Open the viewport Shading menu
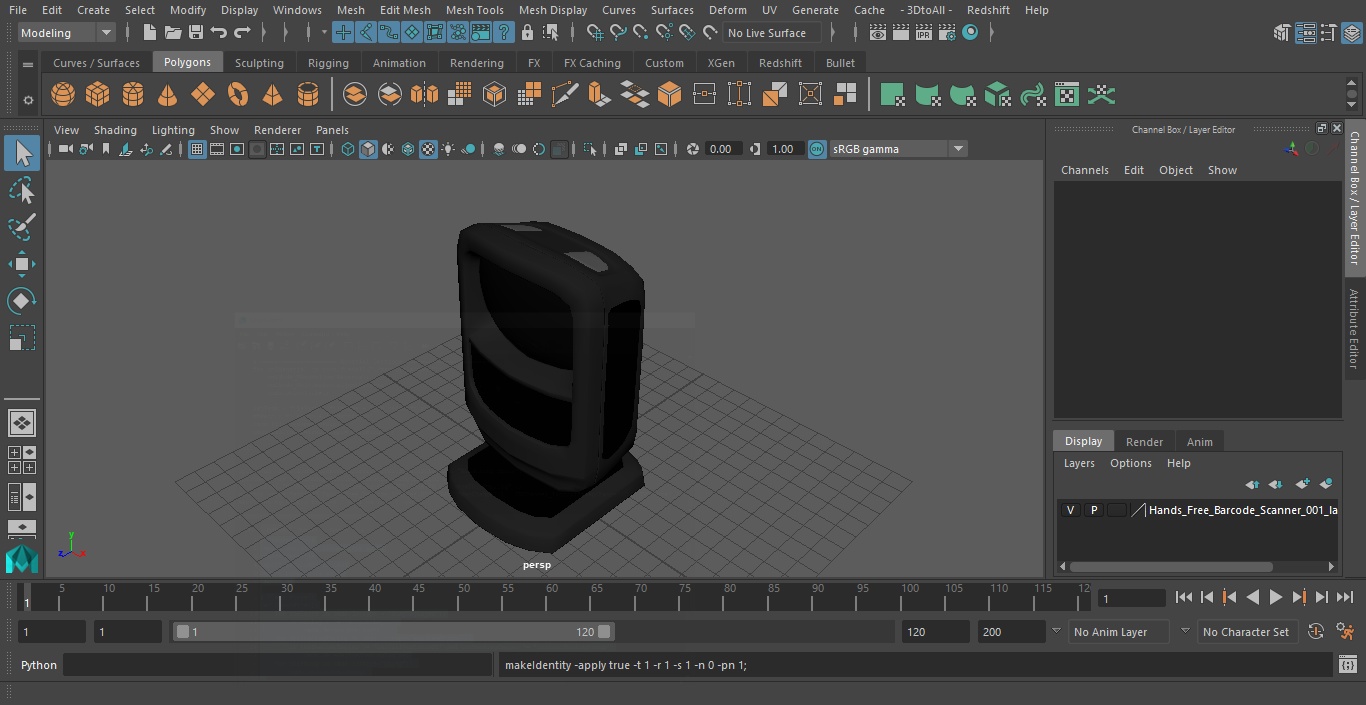 pyautogui.click(x=115, y=130)
